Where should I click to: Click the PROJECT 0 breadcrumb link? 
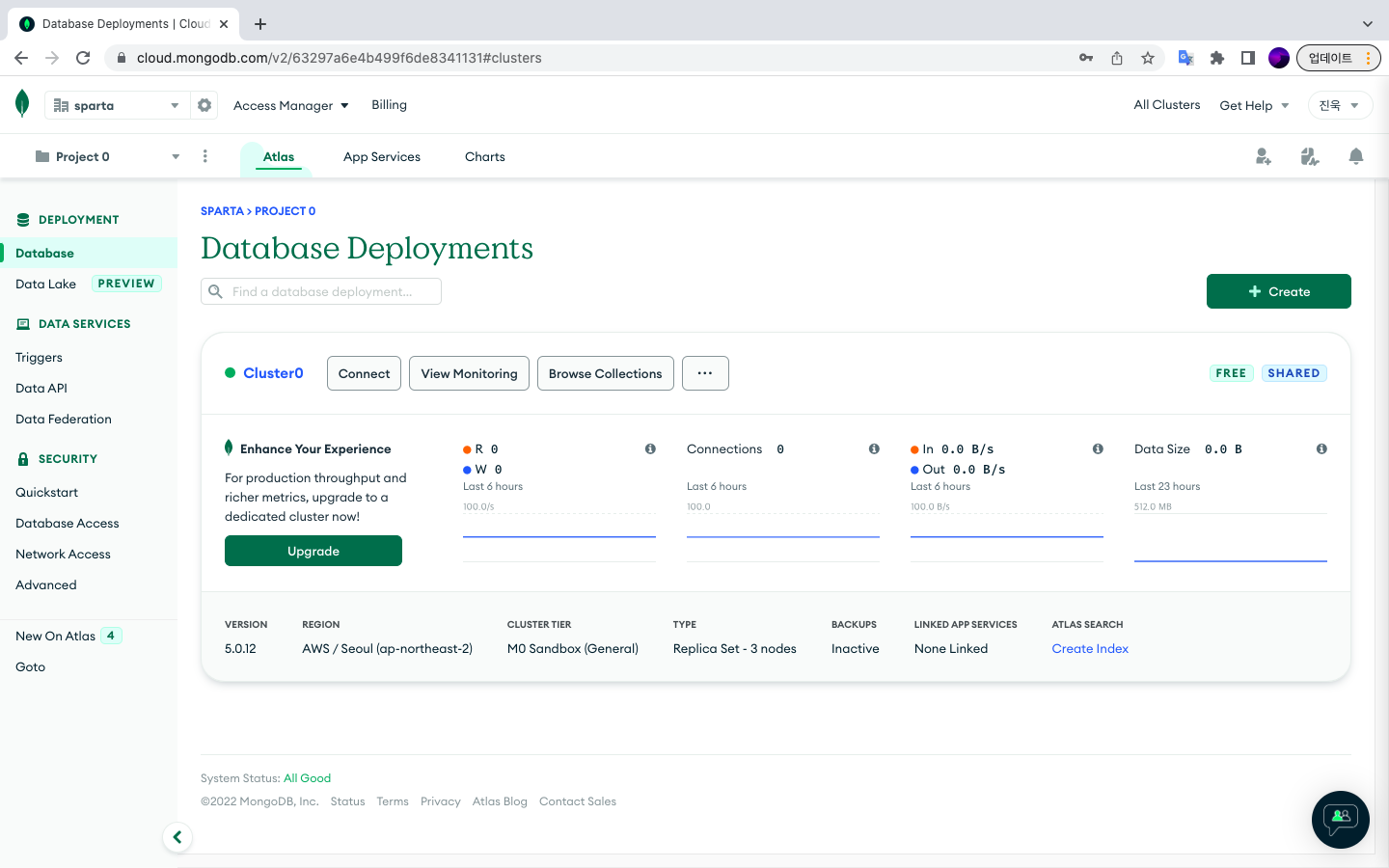click(286, 211)
